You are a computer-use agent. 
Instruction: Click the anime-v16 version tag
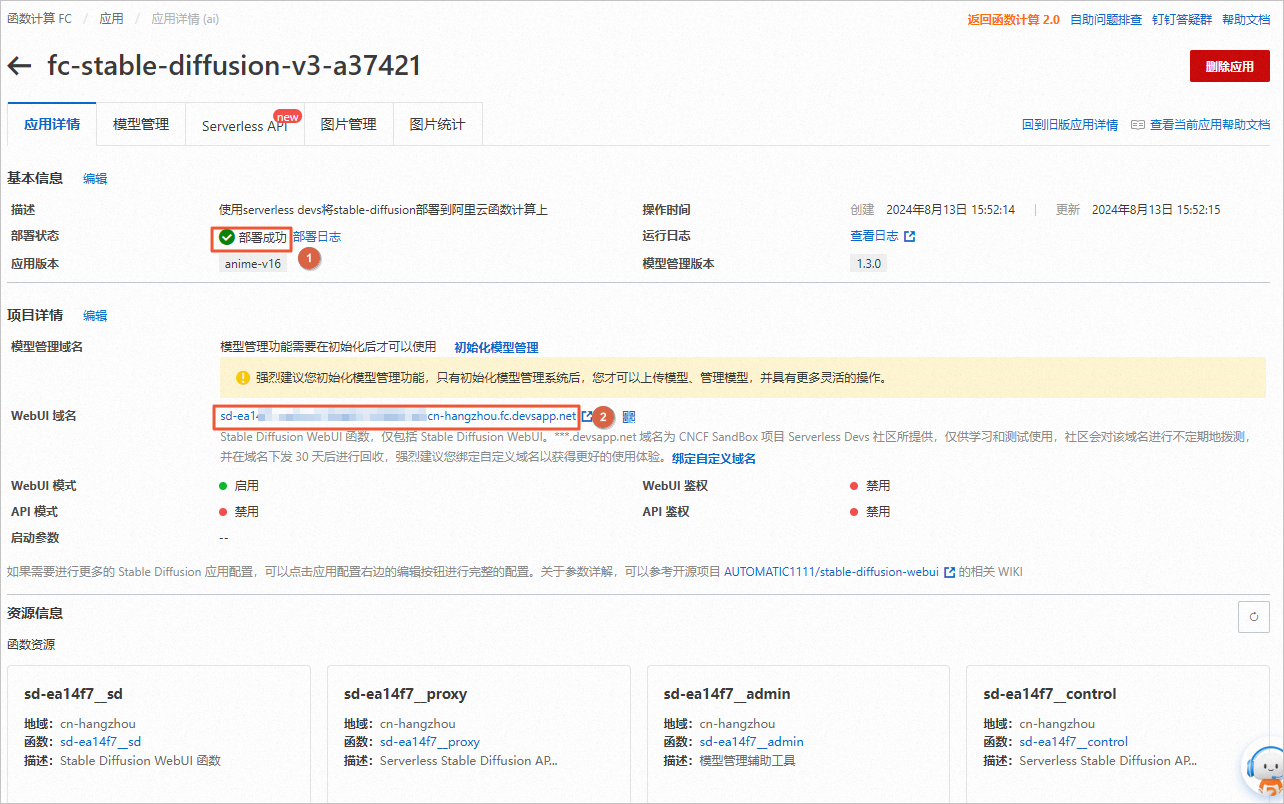(x=253, y=264)
